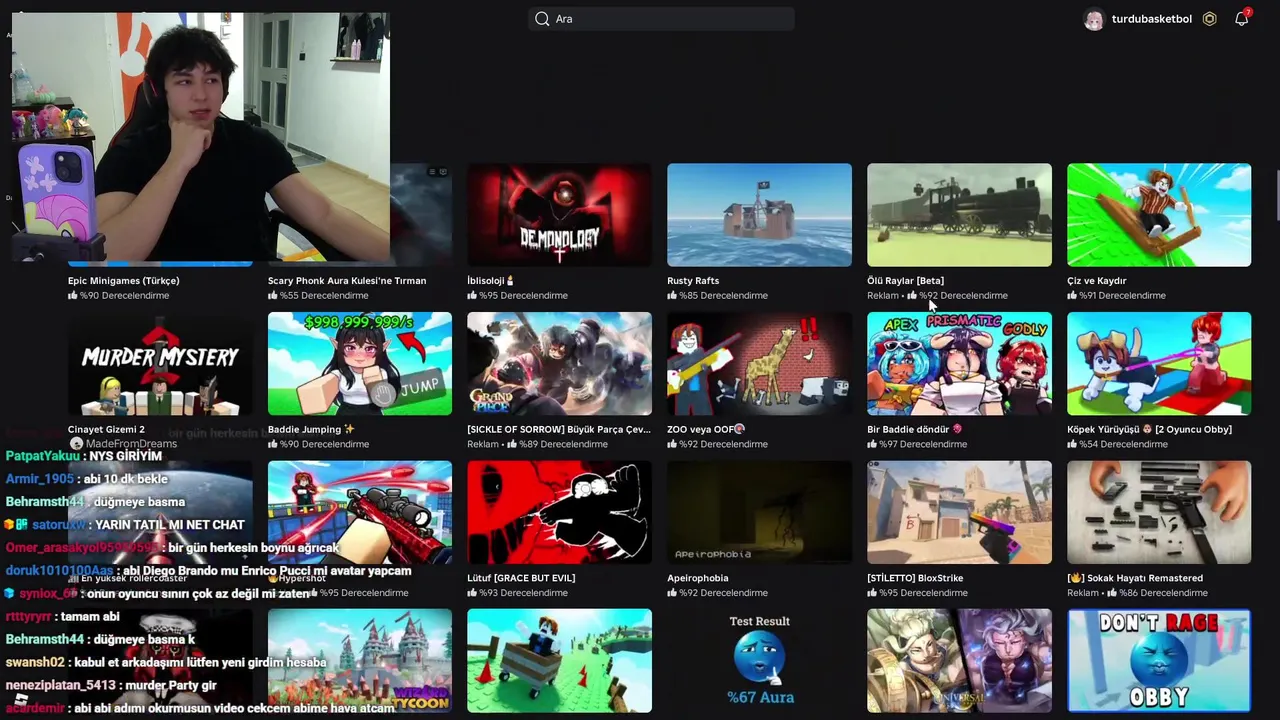The width and height of the screenshot is (1280, 720).
Task: Open the turdubasketbol profile avatar
Action: click(1094, 20)
